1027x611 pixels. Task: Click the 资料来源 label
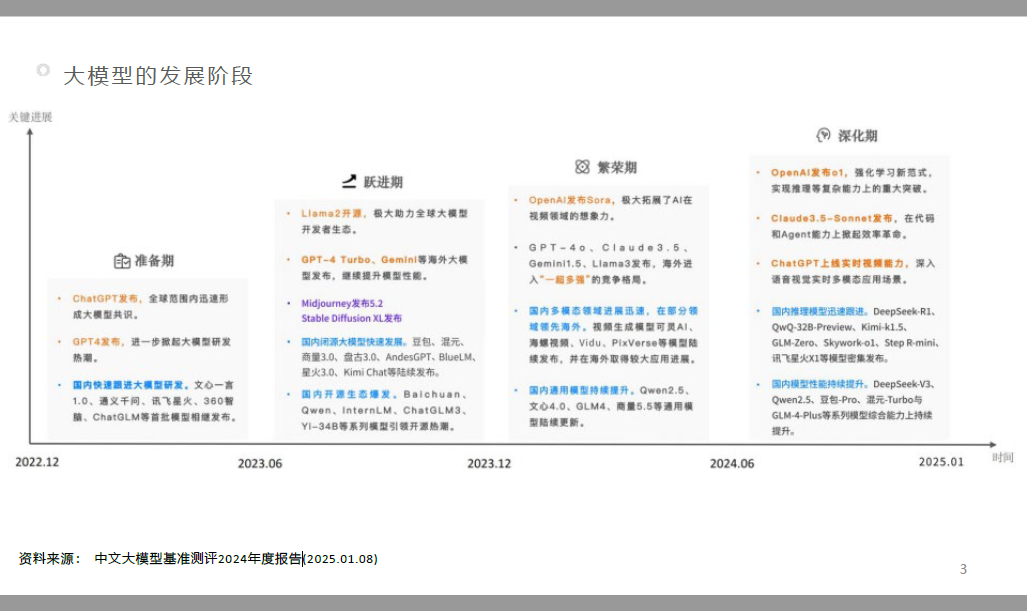tap(50, 559)
